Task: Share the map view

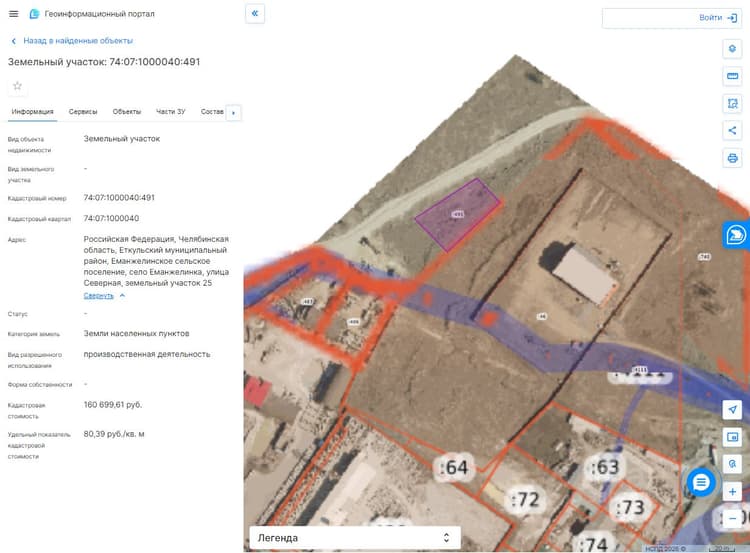Action: [732, 131]
